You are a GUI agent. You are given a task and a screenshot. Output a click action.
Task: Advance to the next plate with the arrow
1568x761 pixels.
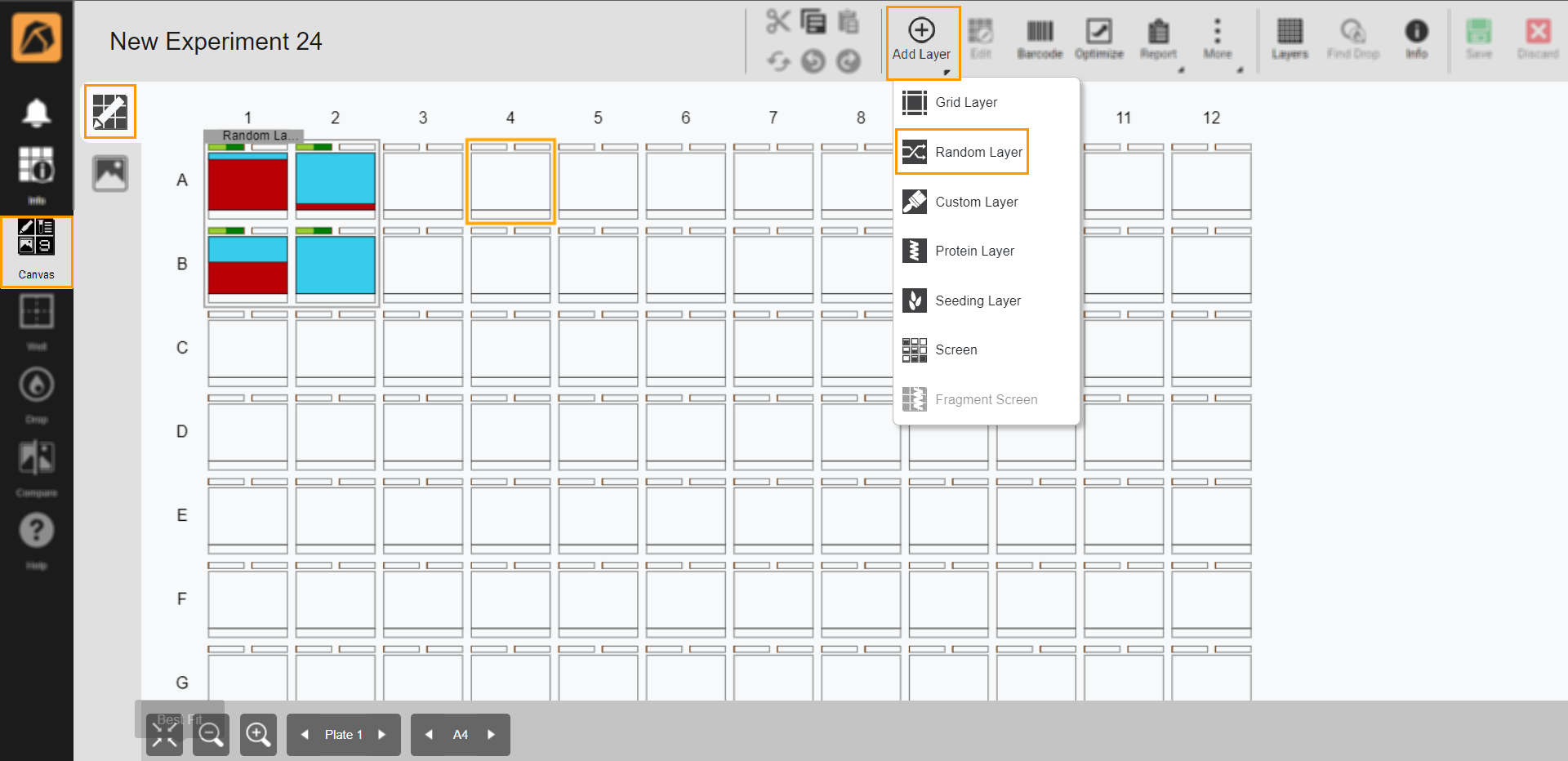(x=382, y=734)
